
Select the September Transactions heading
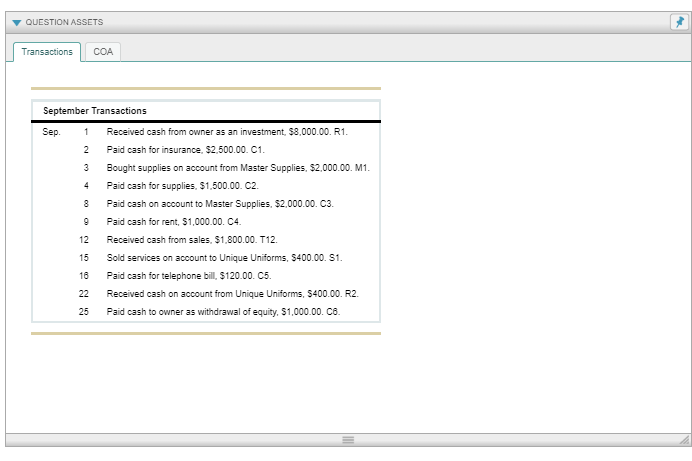pos(95,111)
